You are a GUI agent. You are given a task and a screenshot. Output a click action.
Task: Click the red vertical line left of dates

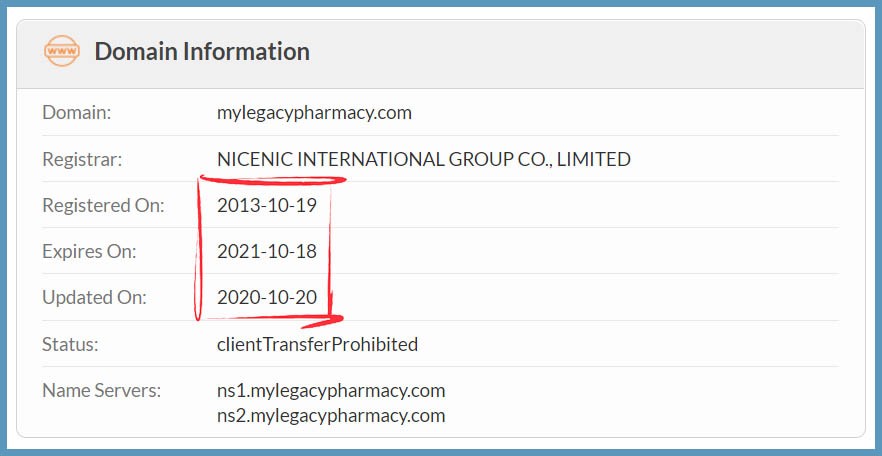tap(199, 250)
